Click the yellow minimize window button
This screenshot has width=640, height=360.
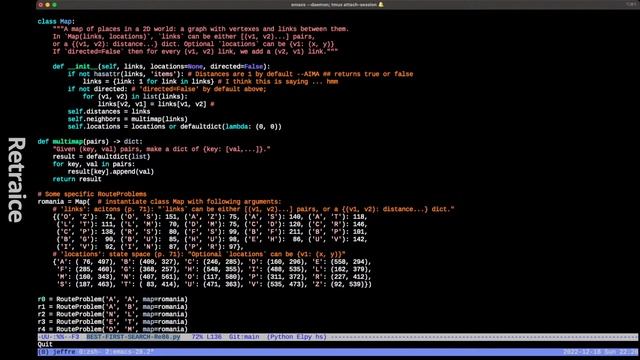coord(47,5)
